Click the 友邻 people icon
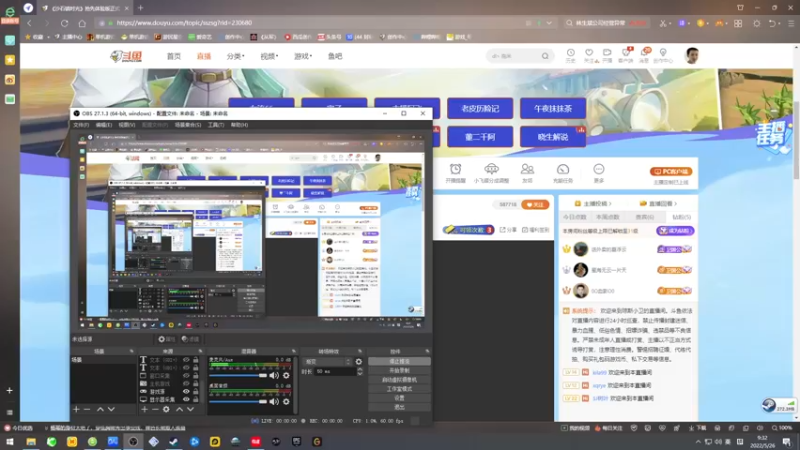 527,169
